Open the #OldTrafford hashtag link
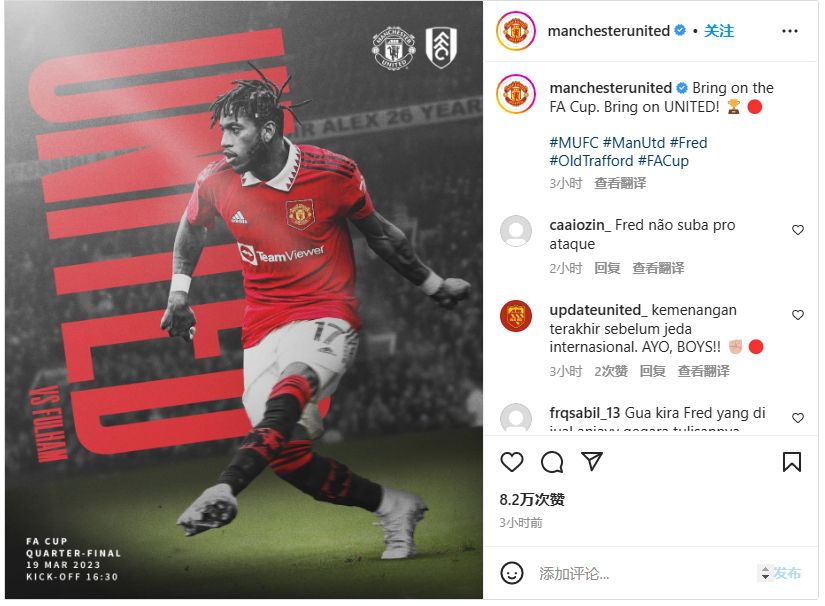This screenshot has width=825, height=606. point(591,161)
